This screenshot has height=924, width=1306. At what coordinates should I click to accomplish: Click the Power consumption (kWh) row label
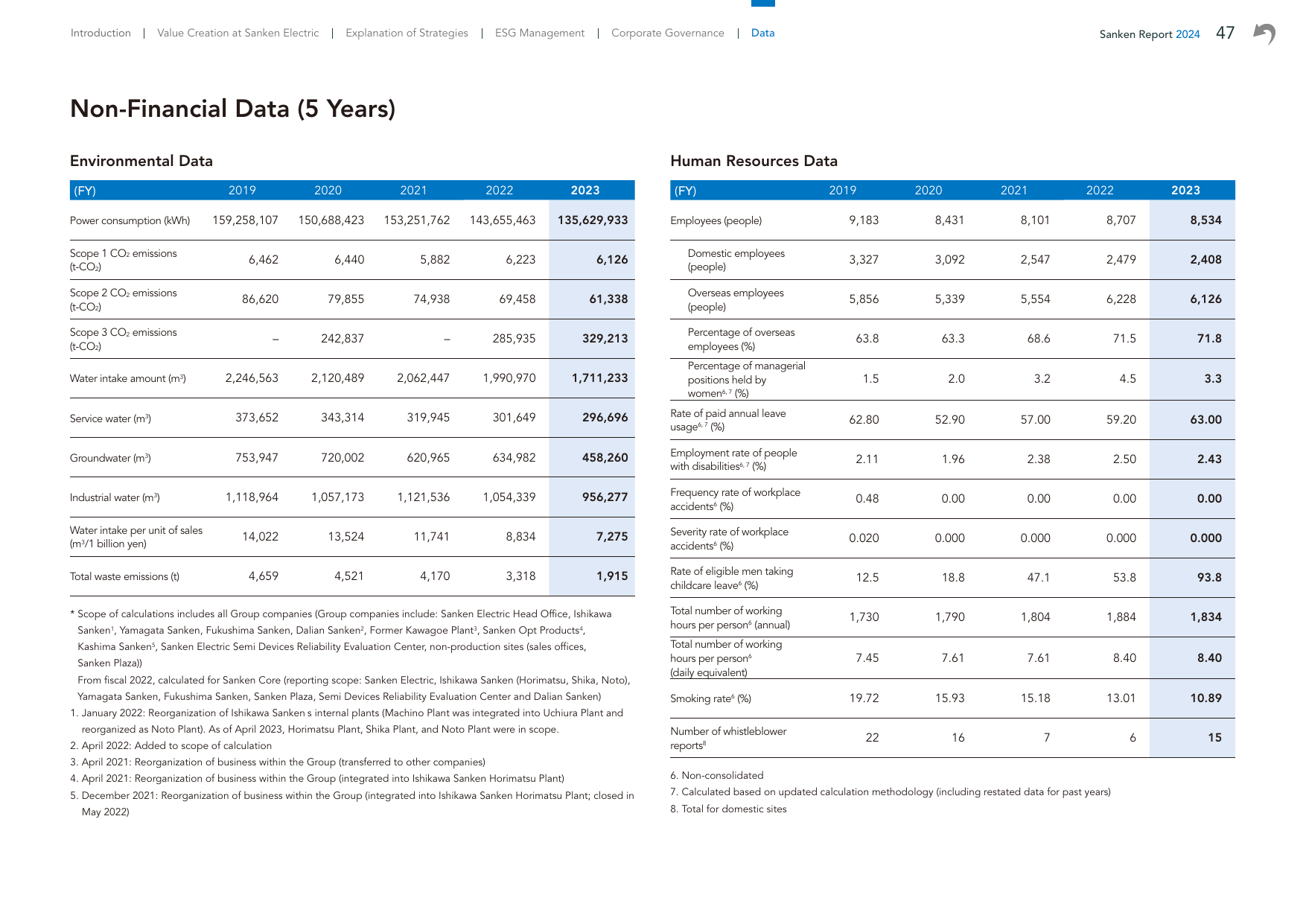130,220
